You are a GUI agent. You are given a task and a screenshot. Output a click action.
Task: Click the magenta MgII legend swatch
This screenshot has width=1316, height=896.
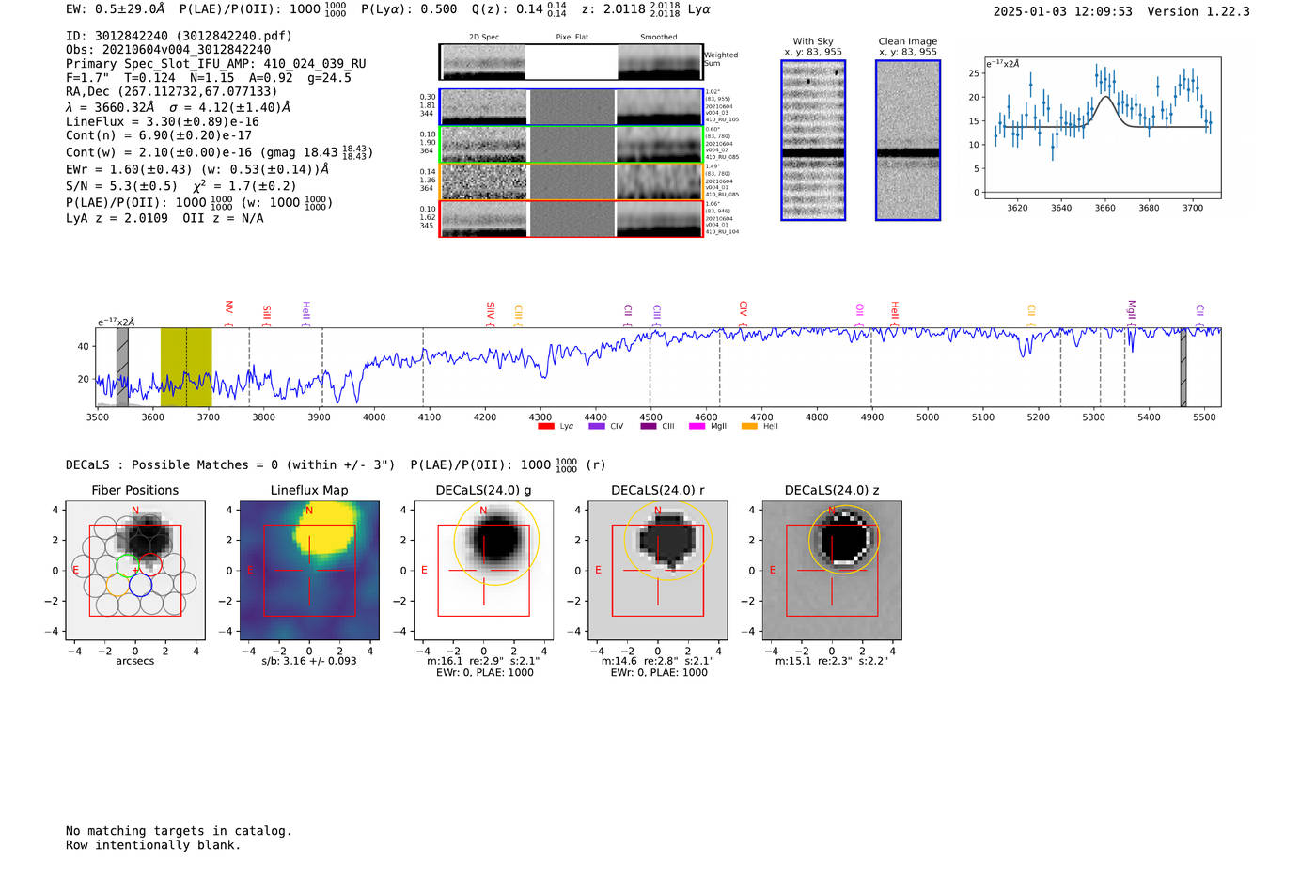(x=697, y=426)
